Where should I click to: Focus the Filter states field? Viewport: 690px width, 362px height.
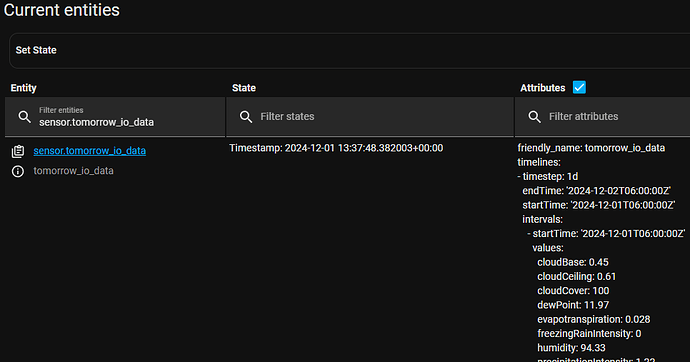pos(370,117)
